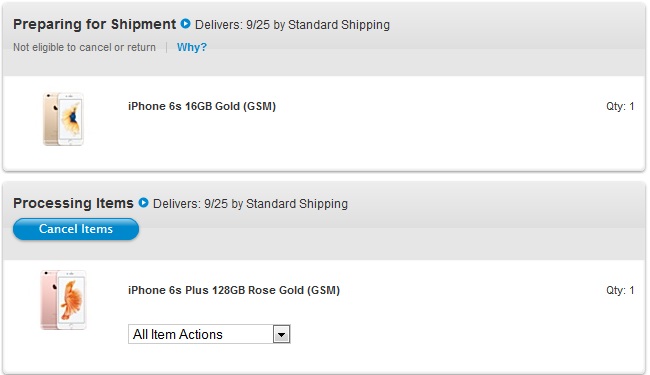Image resolution: width=650 pixels, height=375 pixels.
Task: Click blue arrow icon beside Processing Items
Action: [143, 203]
